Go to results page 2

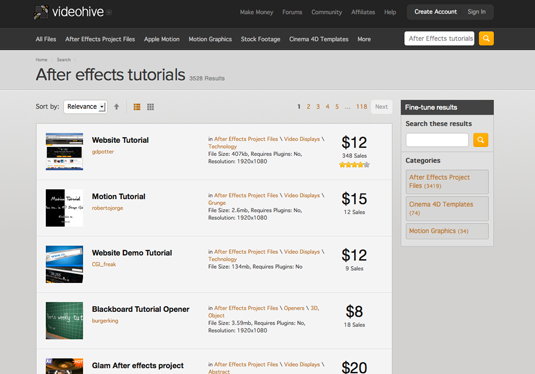(x=308, y=107)
